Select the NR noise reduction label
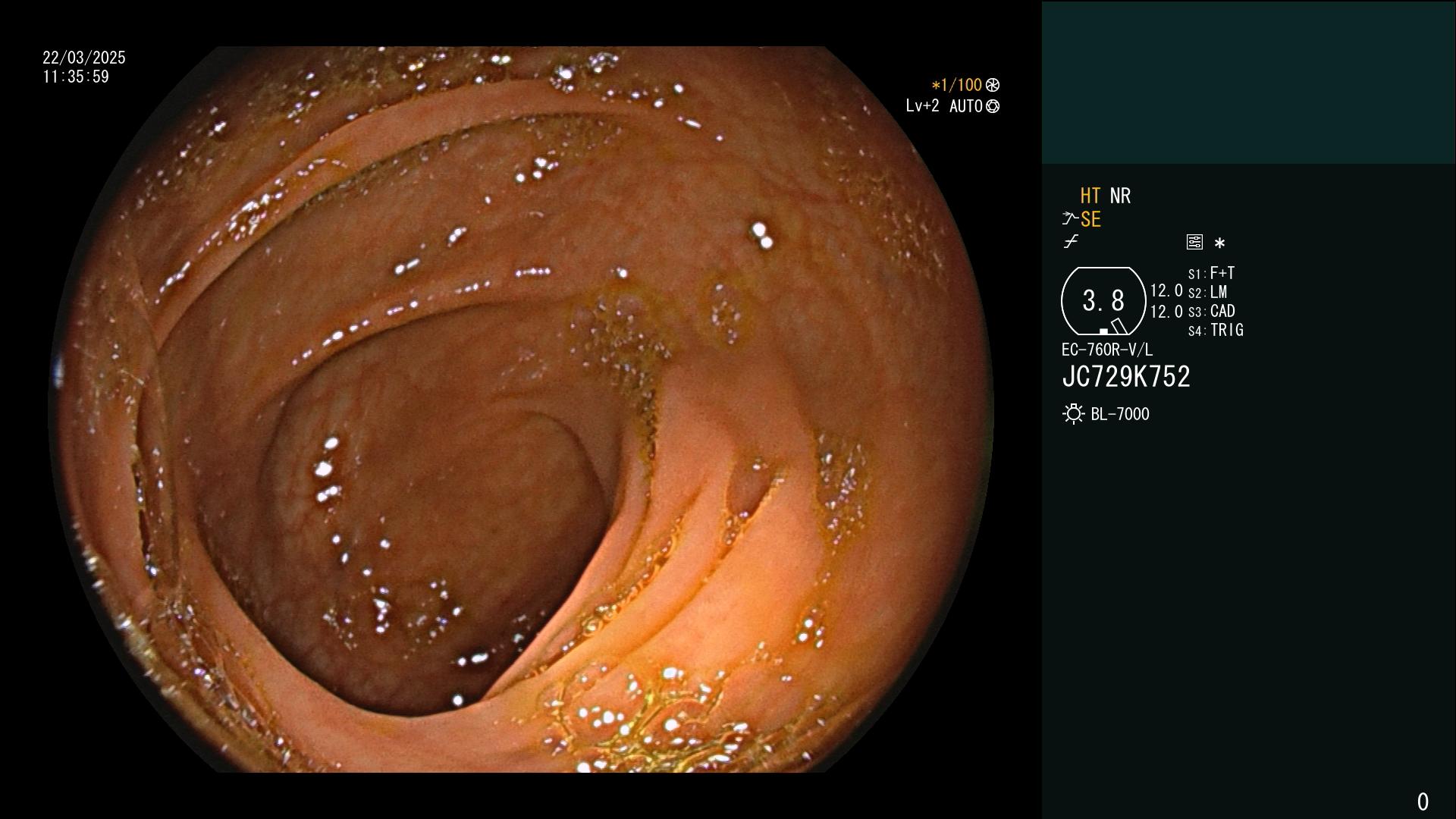 [x=1120, y=196]
